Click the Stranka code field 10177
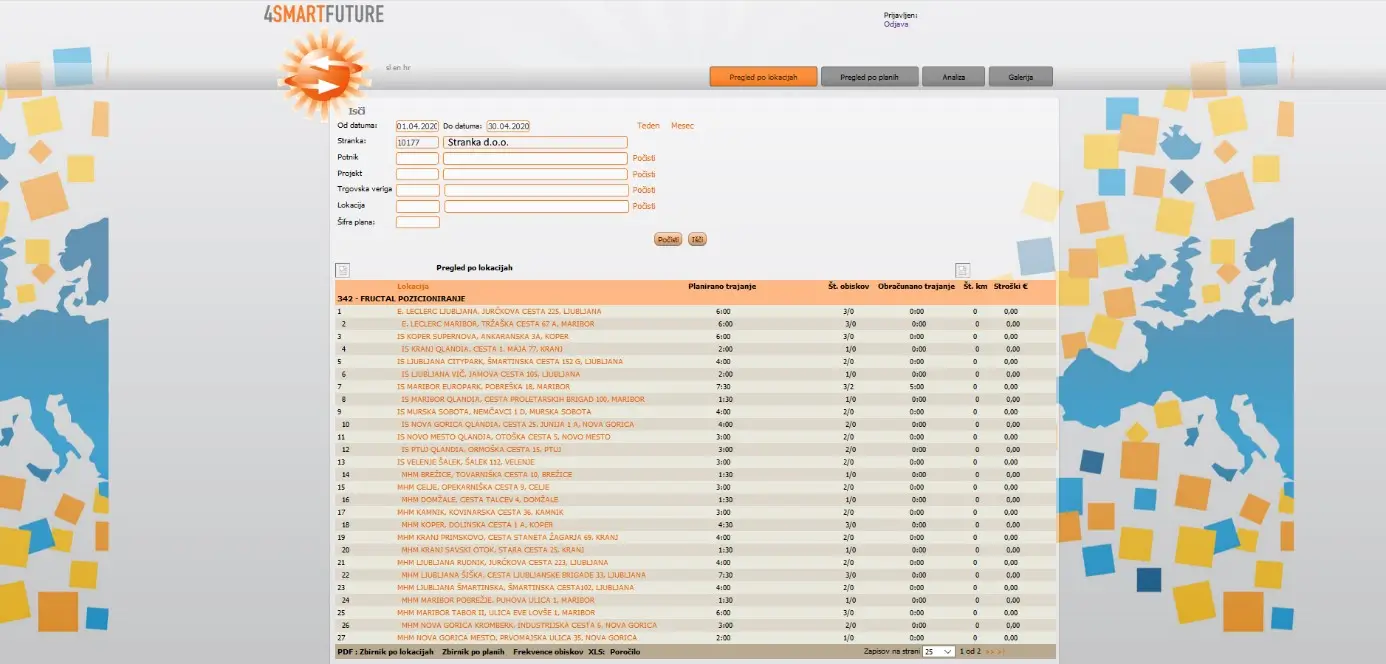The width and height of the screenshot is (1386, 664). 417,142
